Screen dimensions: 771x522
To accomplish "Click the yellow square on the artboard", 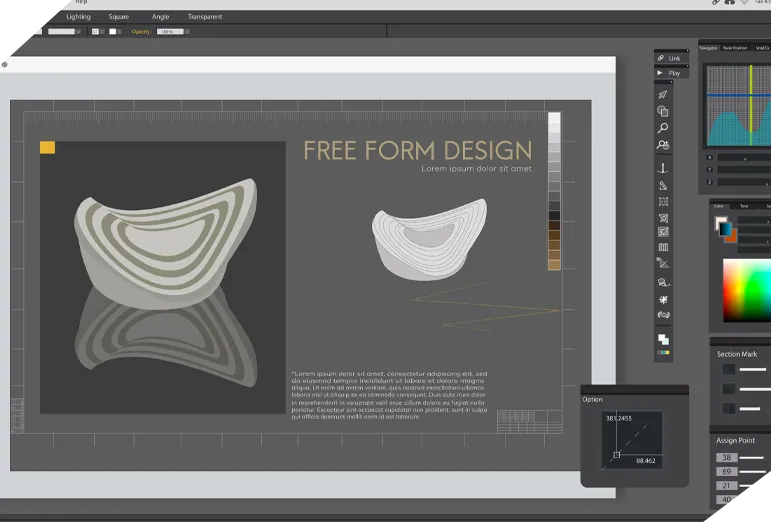I will coord(47,147).
